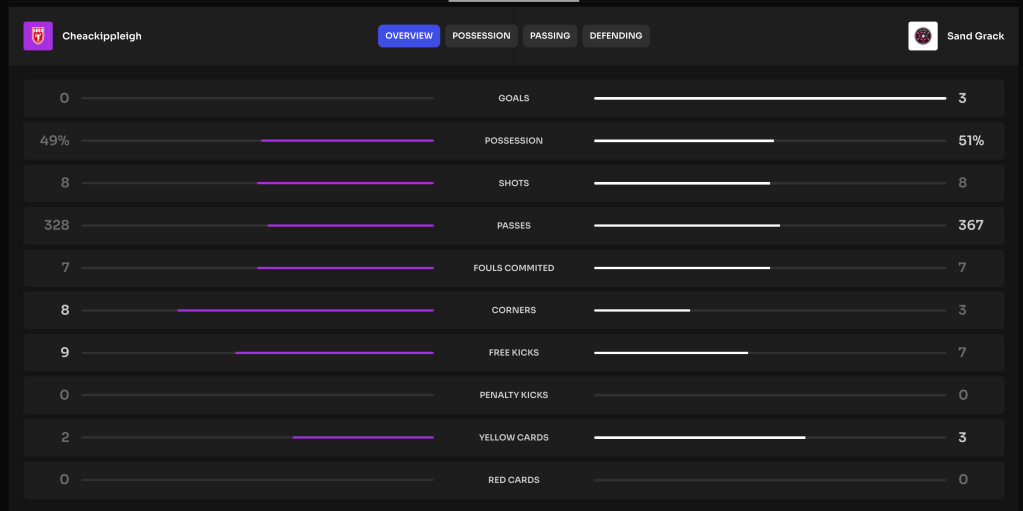This screenshot has height=511, width=1023.
Task: Click the Sand Grack team name
Action: 975,36
